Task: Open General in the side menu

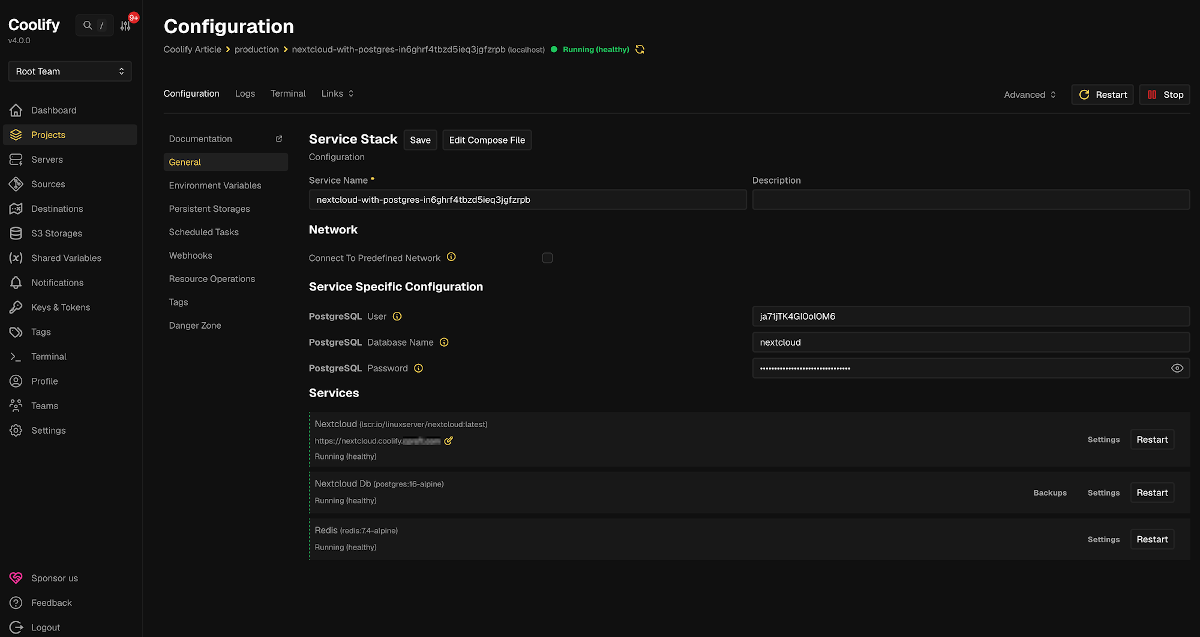Action: 226,162
